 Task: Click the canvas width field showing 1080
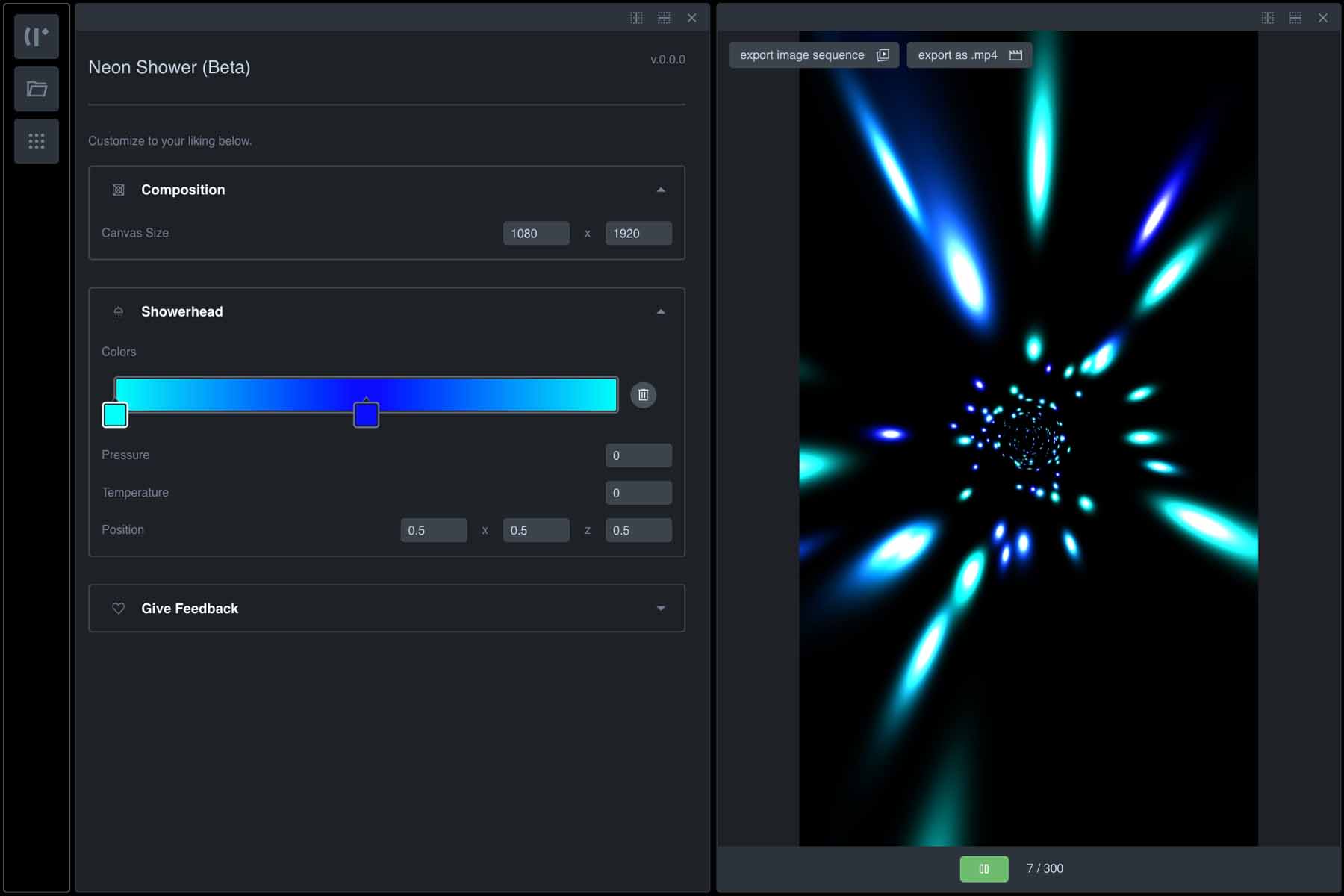point(536,233)
